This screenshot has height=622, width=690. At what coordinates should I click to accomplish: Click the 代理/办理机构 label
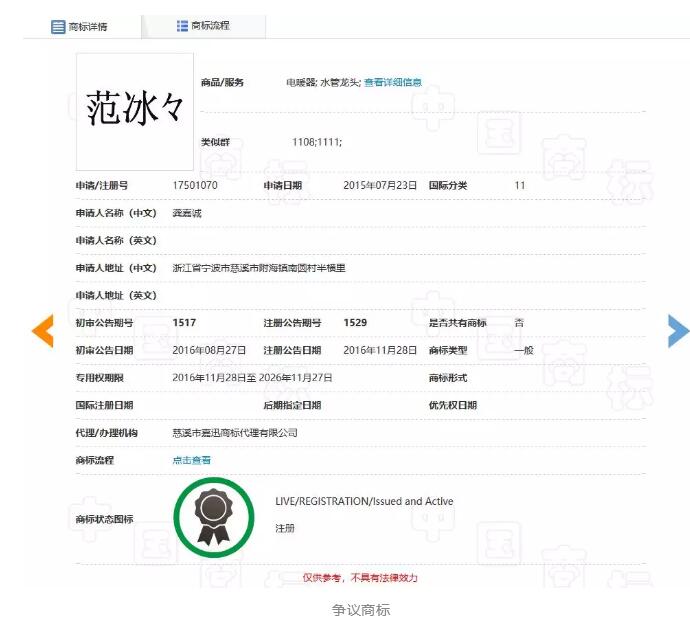pyautogui.click(x=106, y=433)
